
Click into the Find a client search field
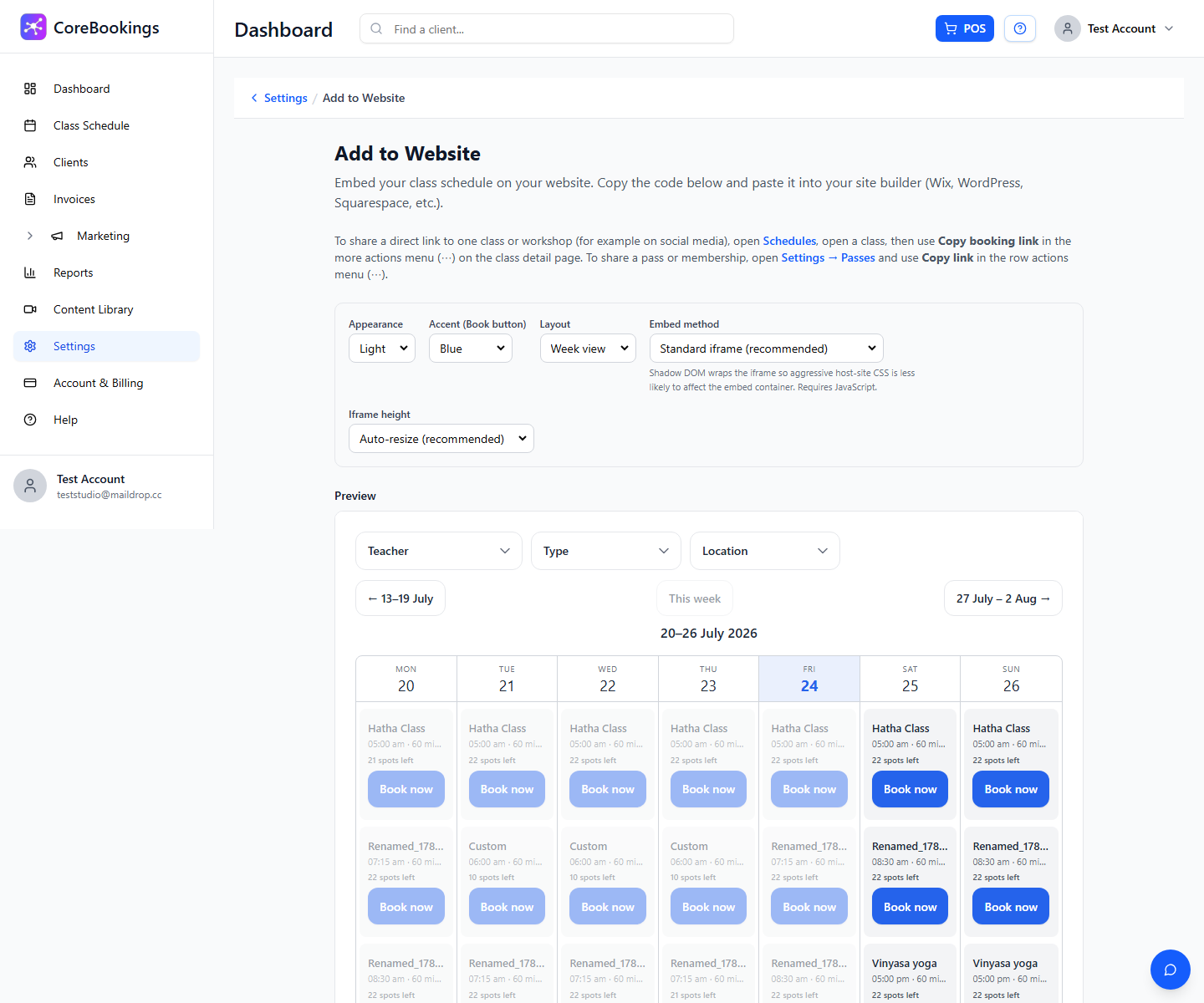point(547,28)
